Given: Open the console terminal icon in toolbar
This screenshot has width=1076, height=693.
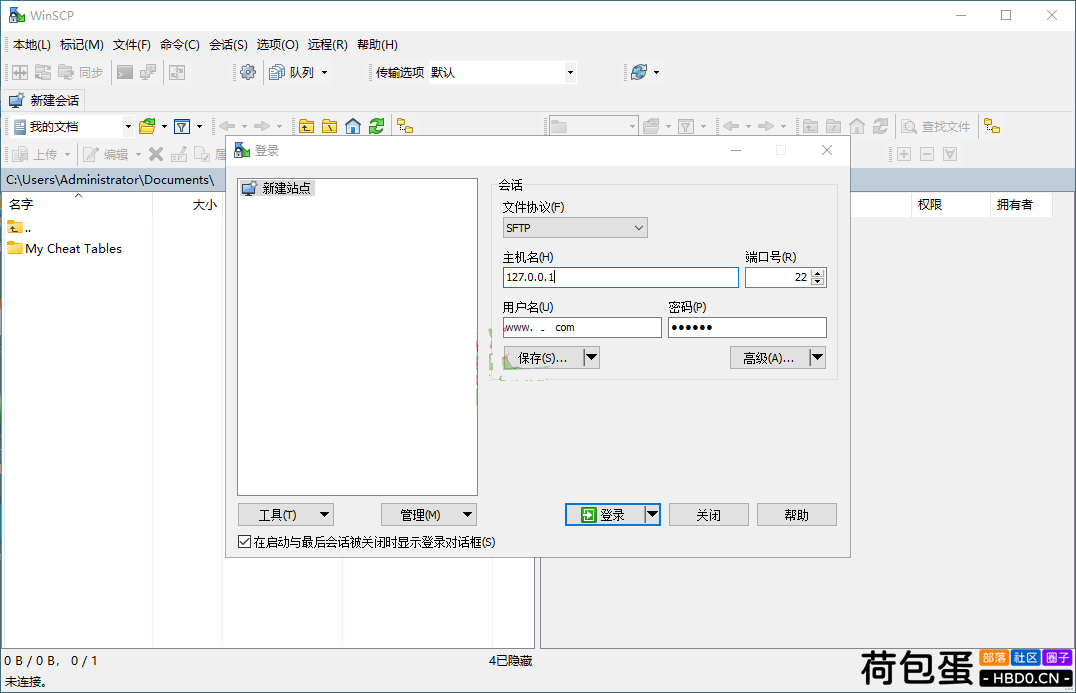Looking at the screenshot, I should (125, 72).
